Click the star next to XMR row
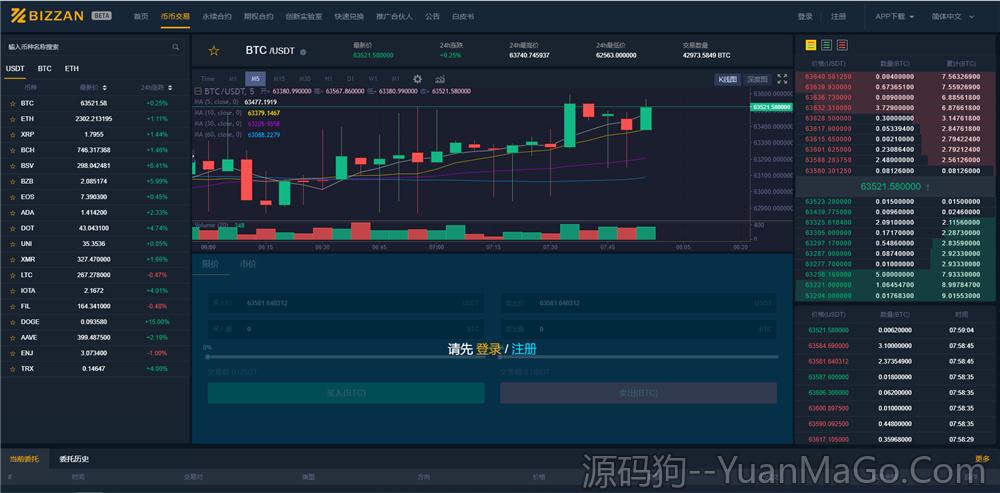The height and width of the screenshot is (493, 1000). tap(12, 260)
